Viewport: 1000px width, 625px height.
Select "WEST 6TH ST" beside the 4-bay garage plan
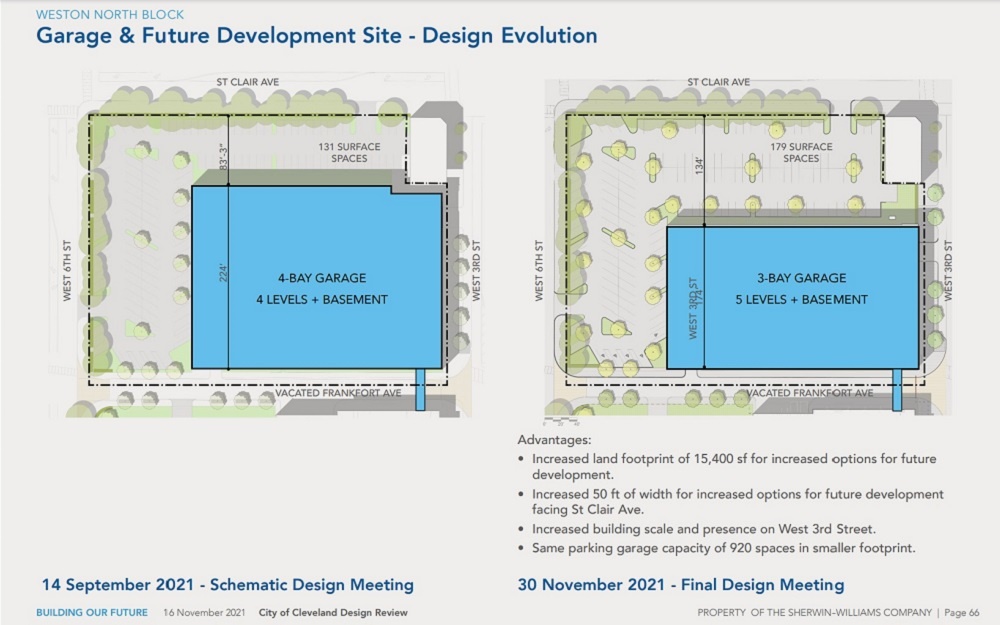tap(67, 270)
